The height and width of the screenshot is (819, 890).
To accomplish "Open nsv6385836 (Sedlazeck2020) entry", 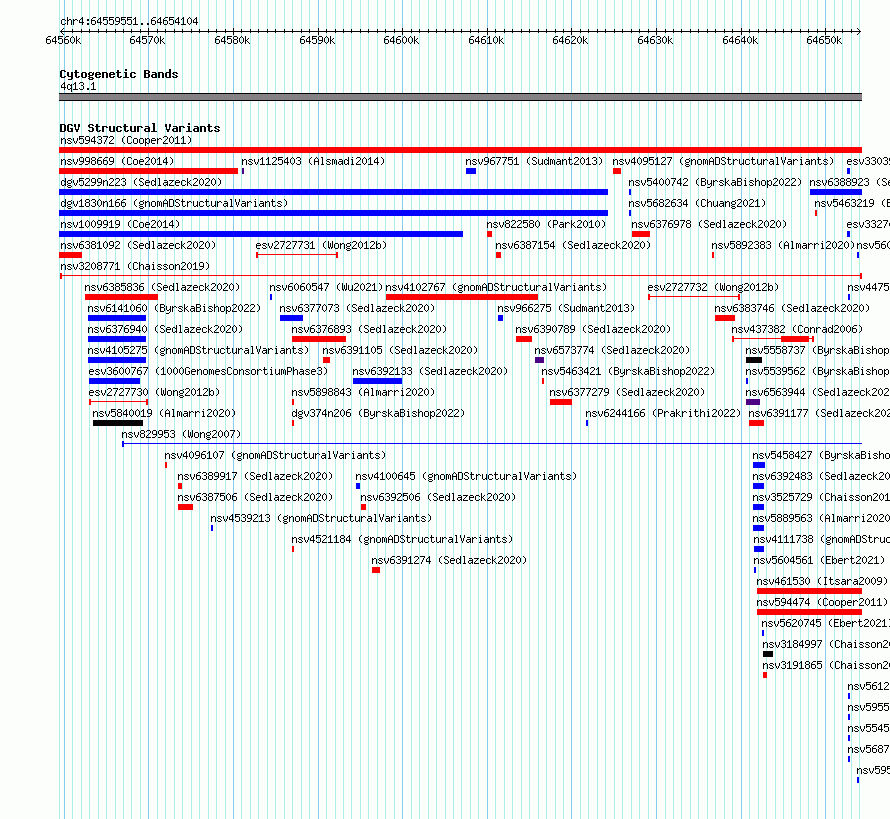I will coord(162,287).
